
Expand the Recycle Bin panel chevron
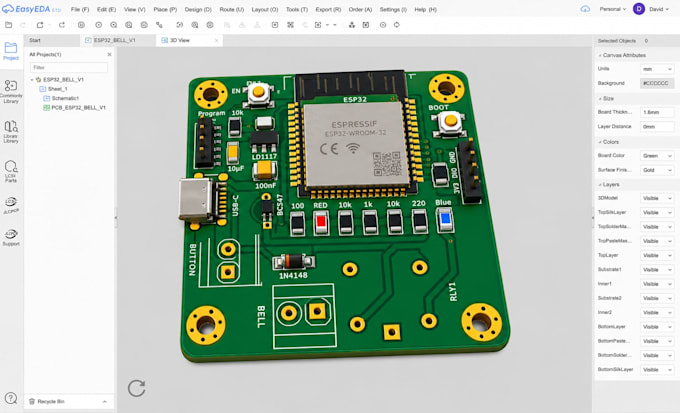pyautogui.click(x=105, y=402)
